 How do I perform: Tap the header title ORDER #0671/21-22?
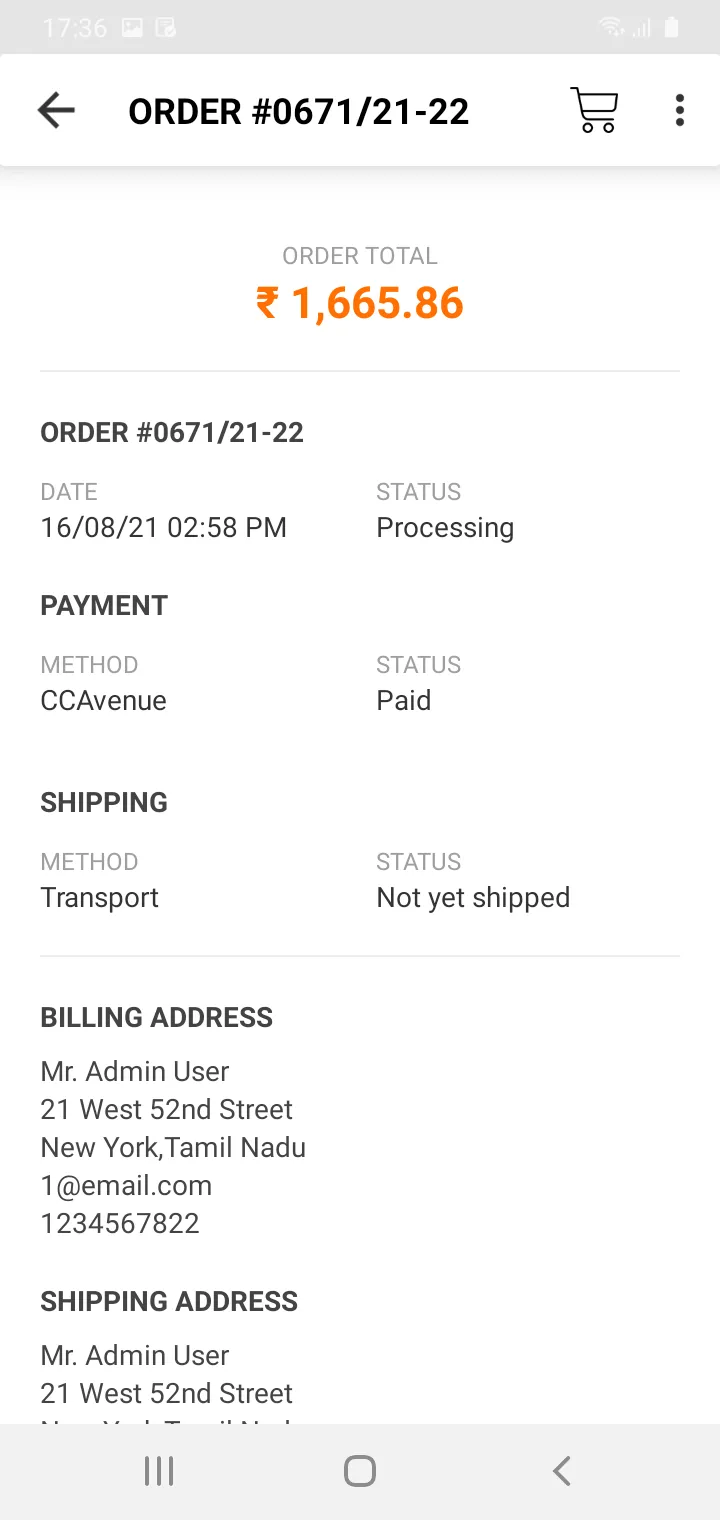point(299,111)
